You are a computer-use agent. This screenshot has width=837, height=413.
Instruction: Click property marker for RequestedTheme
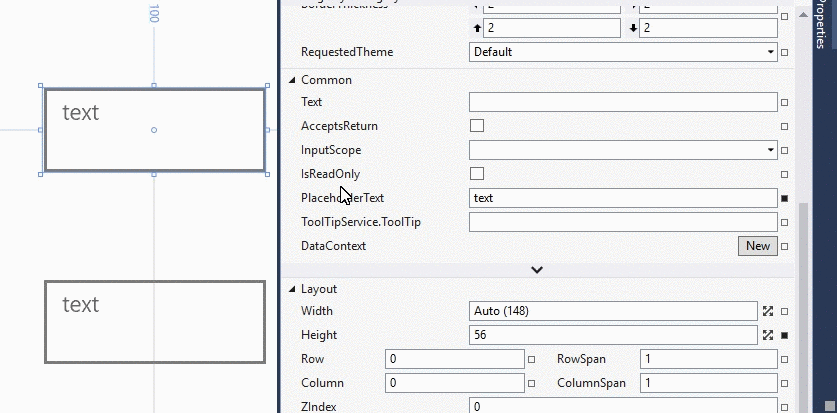[x=785, y=52]
